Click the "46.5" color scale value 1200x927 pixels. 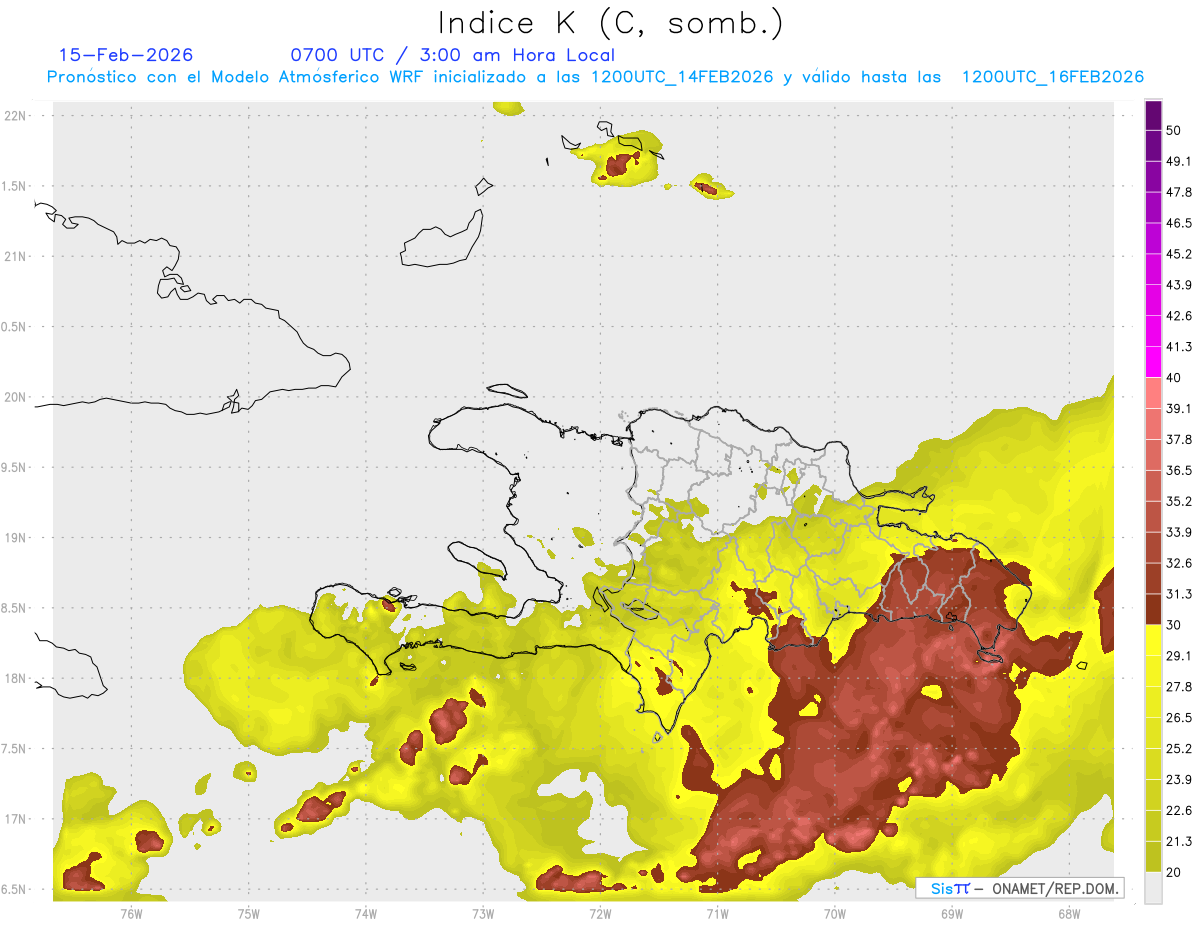[x=1179, y=224]
